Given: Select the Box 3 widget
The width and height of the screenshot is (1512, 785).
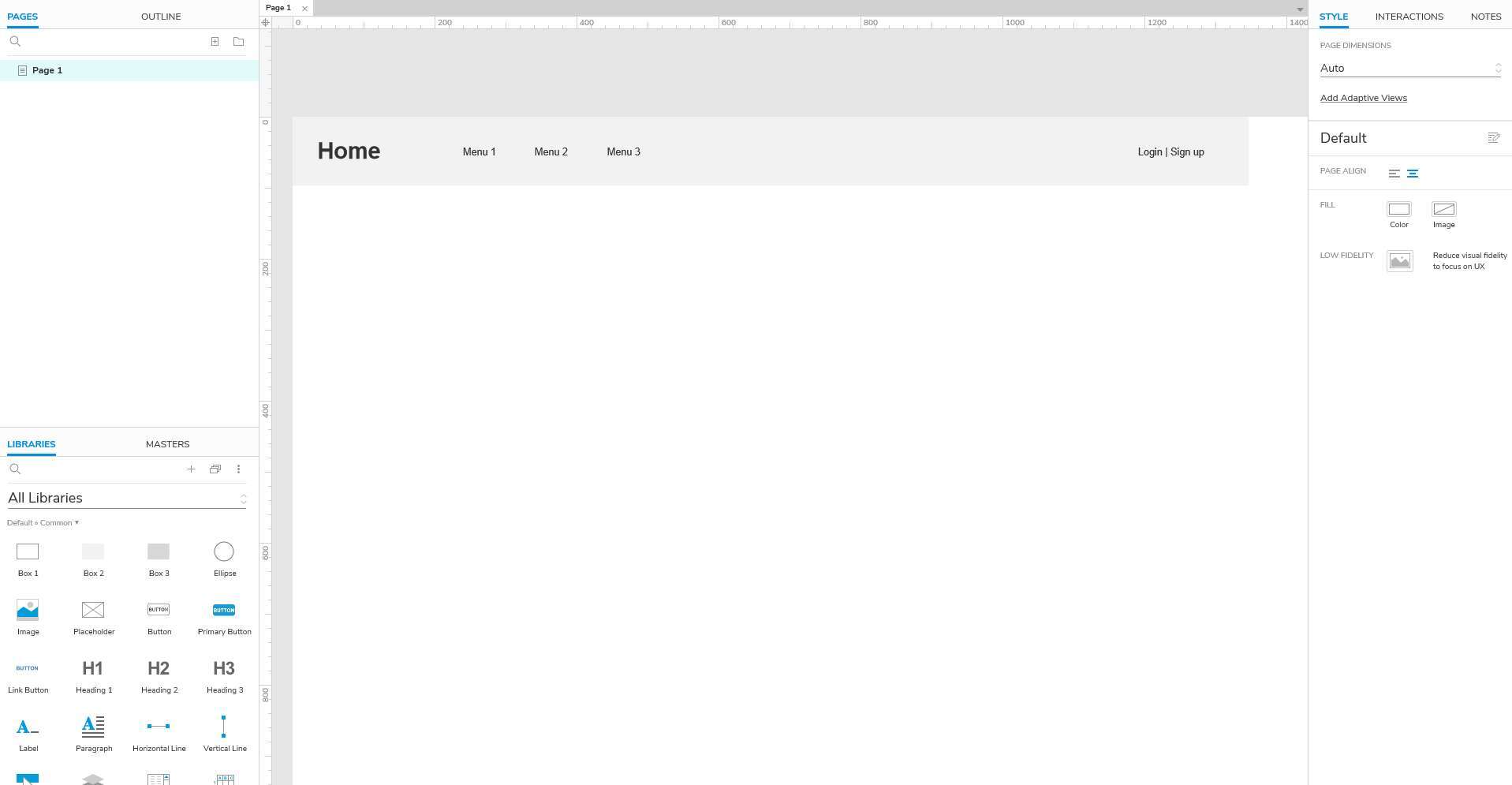Looking at the screenshot, I should [x=159, y=560].
